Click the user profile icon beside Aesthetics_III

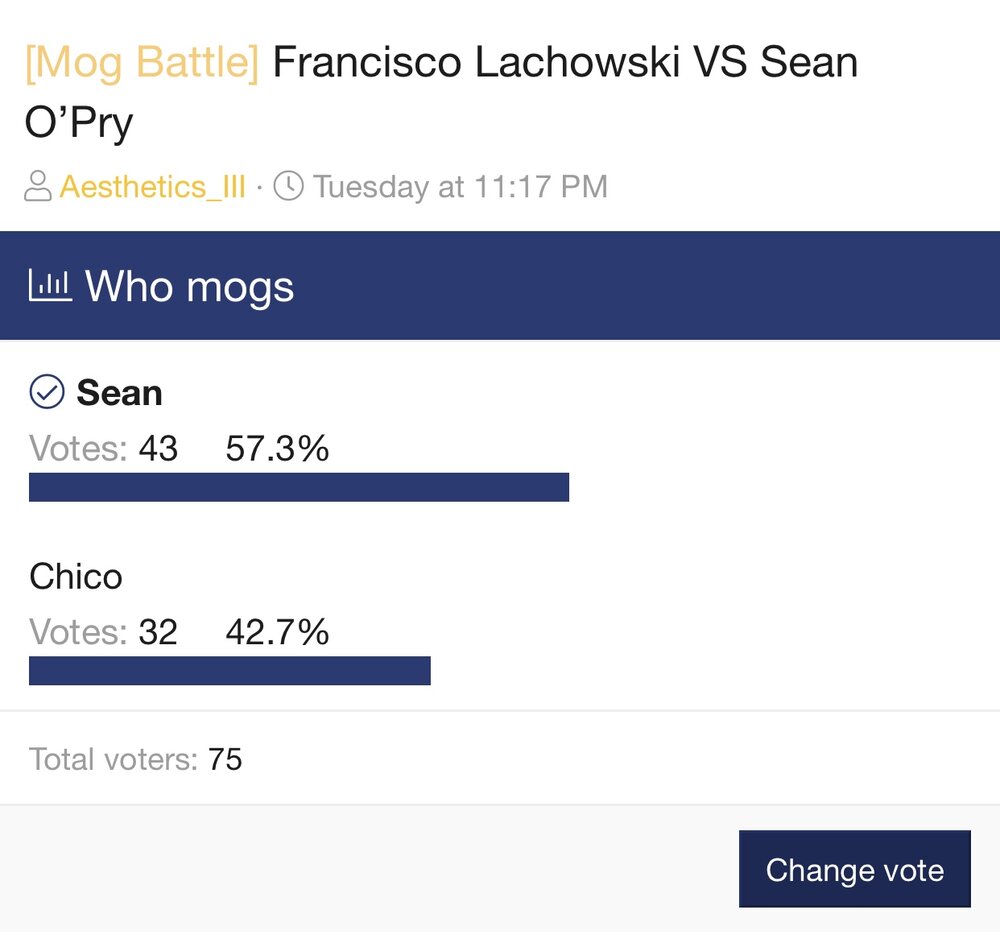tap(38, 187)
